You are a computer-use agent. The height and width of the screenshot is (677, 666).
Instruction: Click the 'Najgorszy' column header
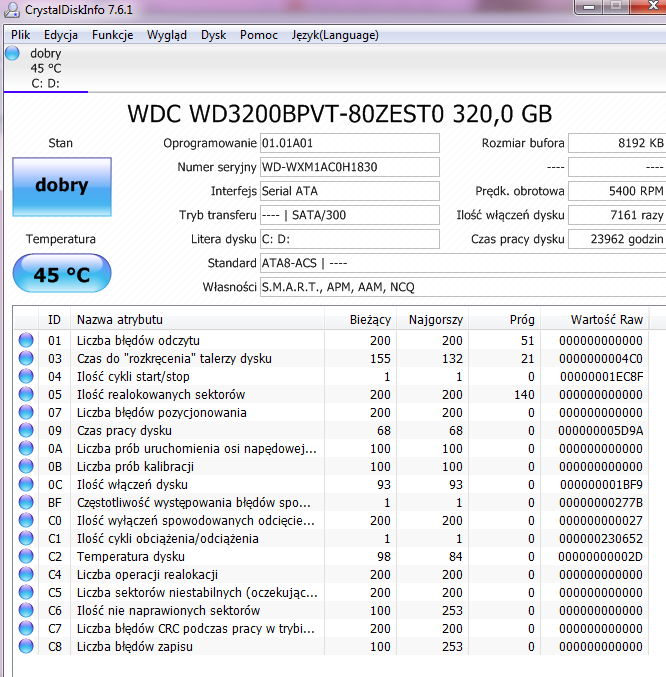tap(432, 320)
